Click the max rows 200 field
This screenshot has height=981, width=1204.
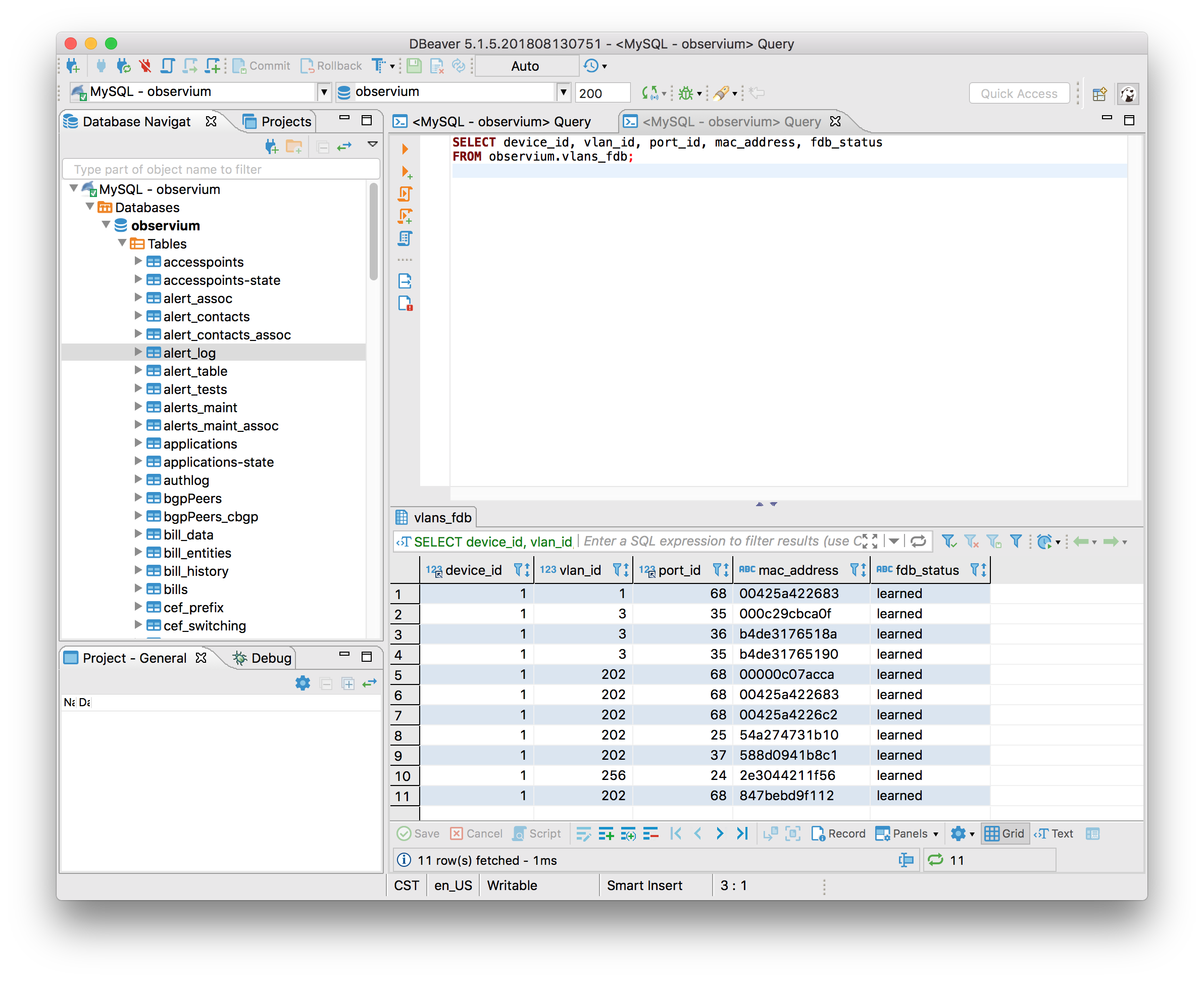[603, 92]
